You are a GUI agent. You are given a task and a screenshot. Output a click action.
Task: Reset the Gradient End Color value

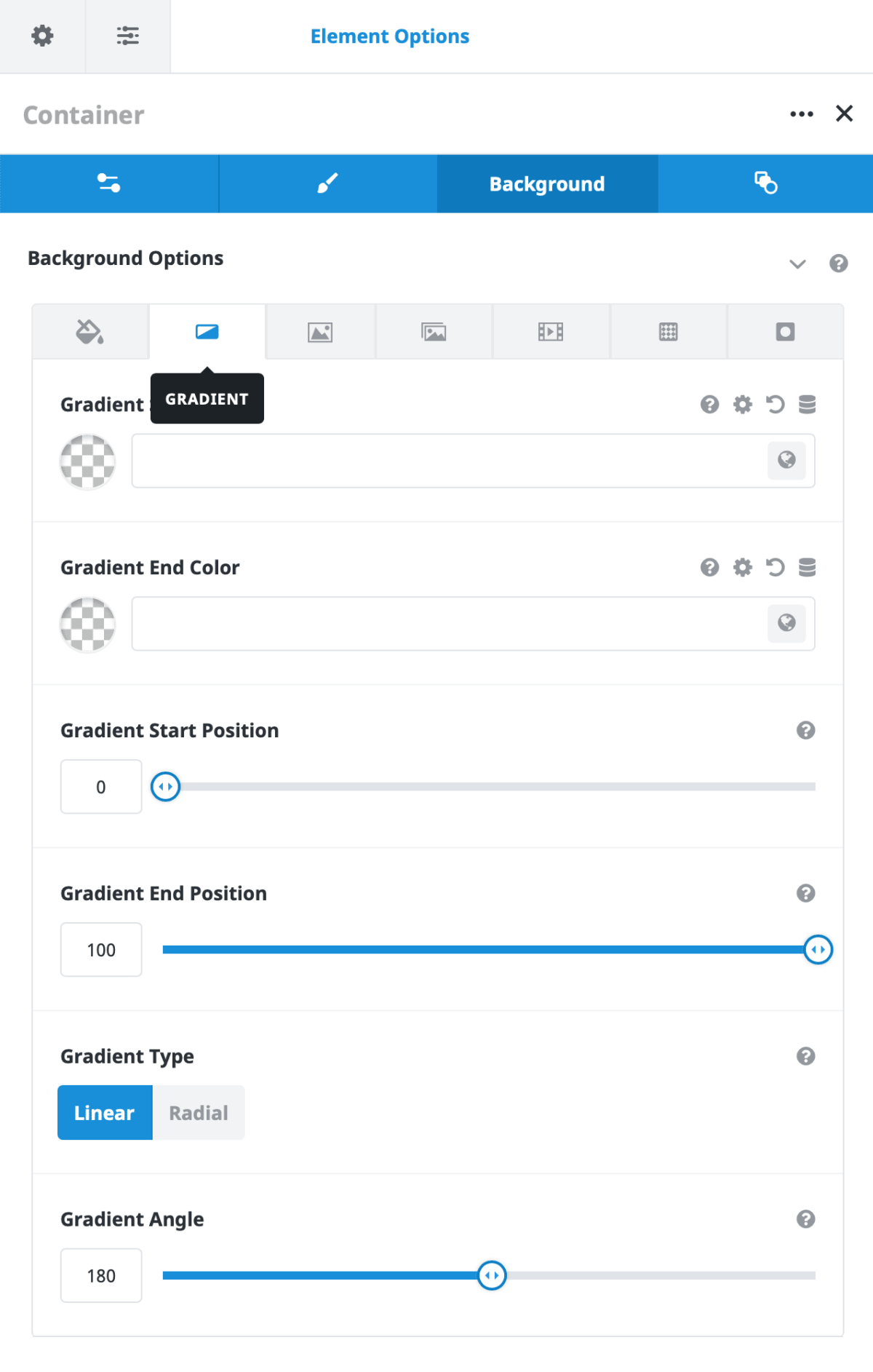[x=775, y=567]
